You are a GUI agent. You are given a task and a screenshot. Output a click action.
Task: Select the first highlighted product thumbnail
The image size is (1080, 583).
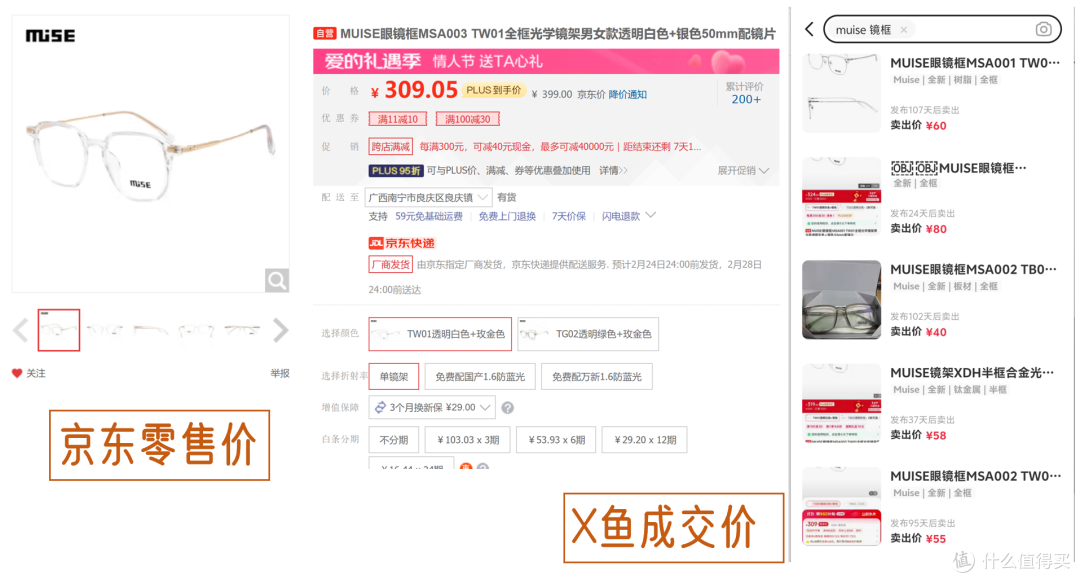[59, 330]
